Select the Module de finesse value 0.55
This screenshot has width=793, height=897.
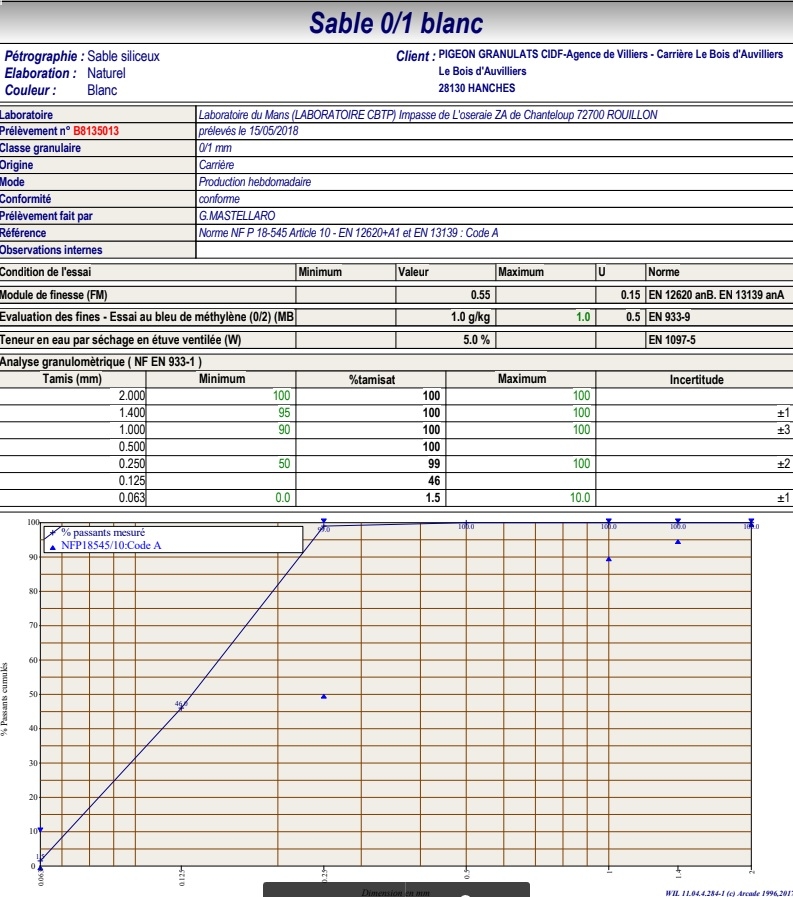(x=480, y=295)
